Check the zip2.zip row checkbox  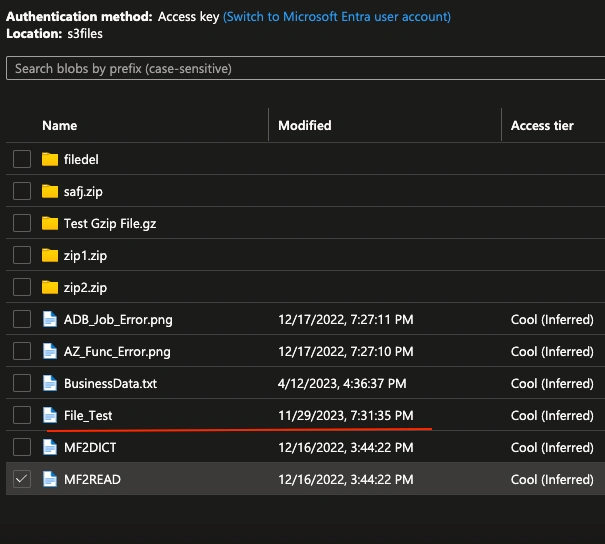22,287
